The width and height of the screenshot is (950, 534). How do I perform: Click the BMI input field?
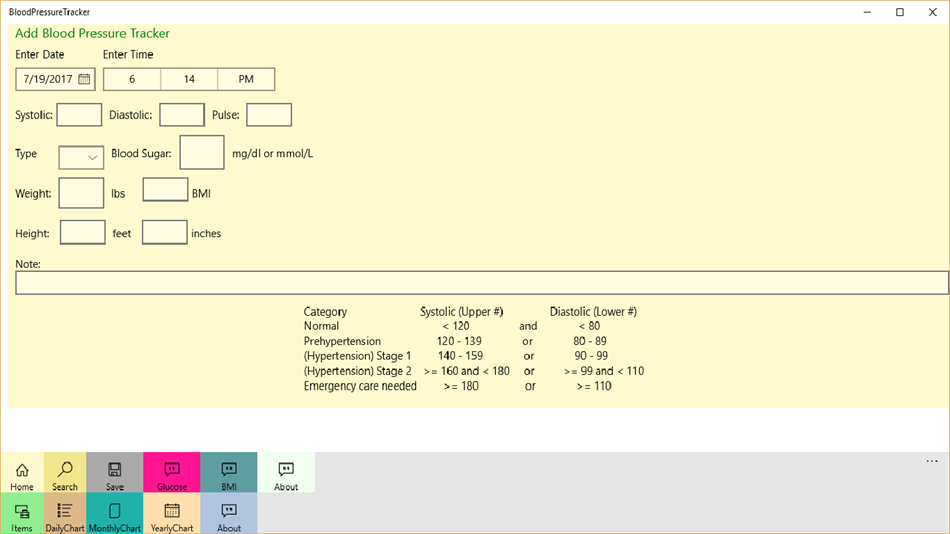coord(165,190)
